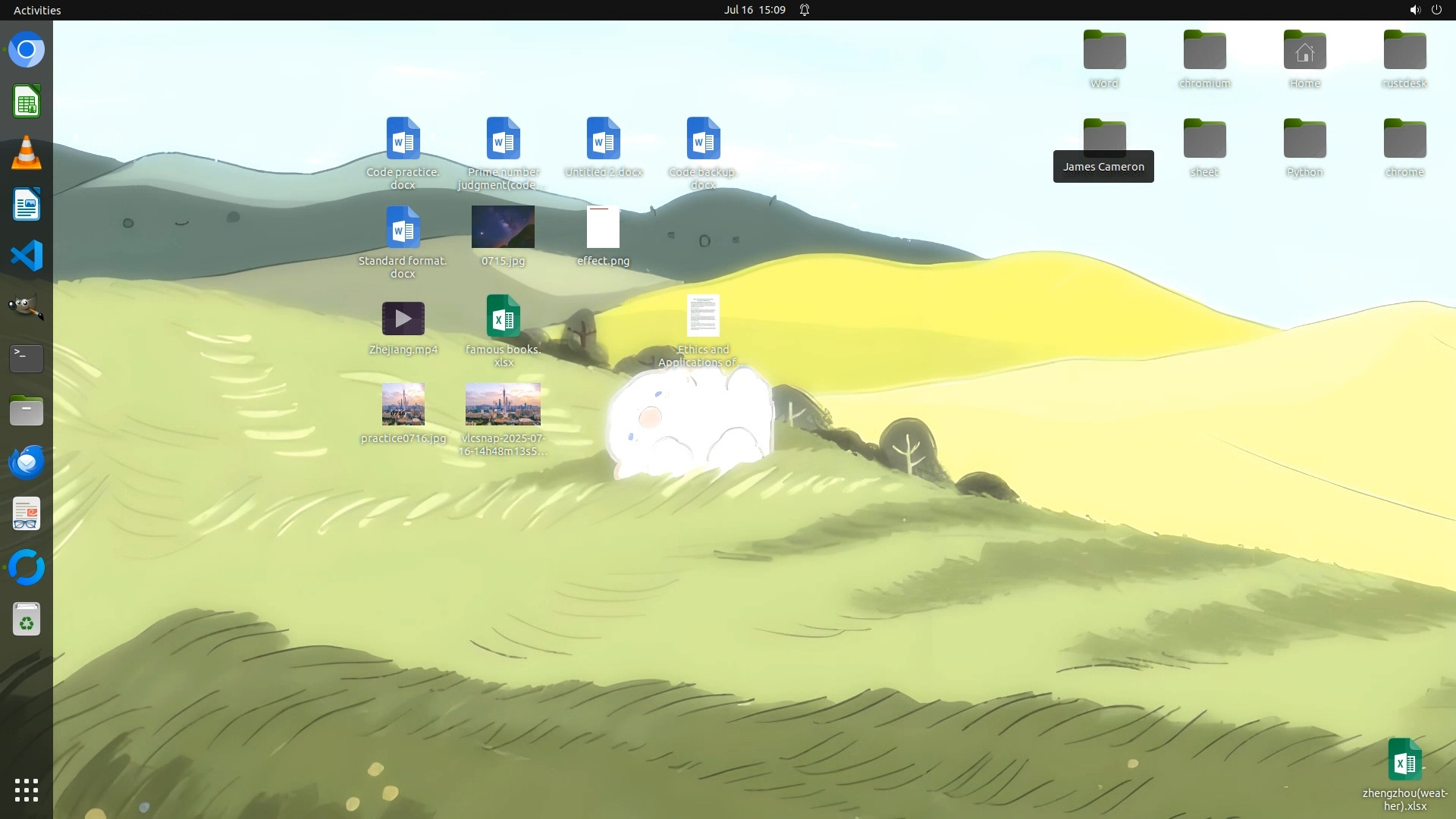This screenshot has height=819, width=1456.
Task: Select the famous books.xlsx file
Action: [503, 316]
